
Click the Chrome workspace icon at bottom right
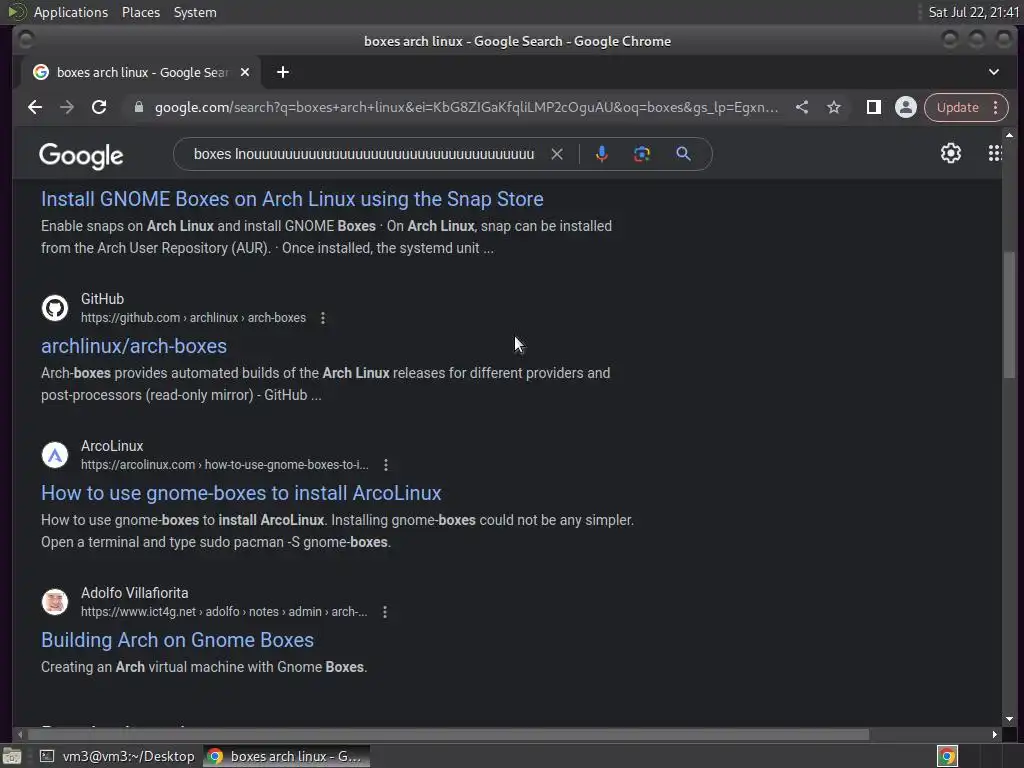[947, 756]
